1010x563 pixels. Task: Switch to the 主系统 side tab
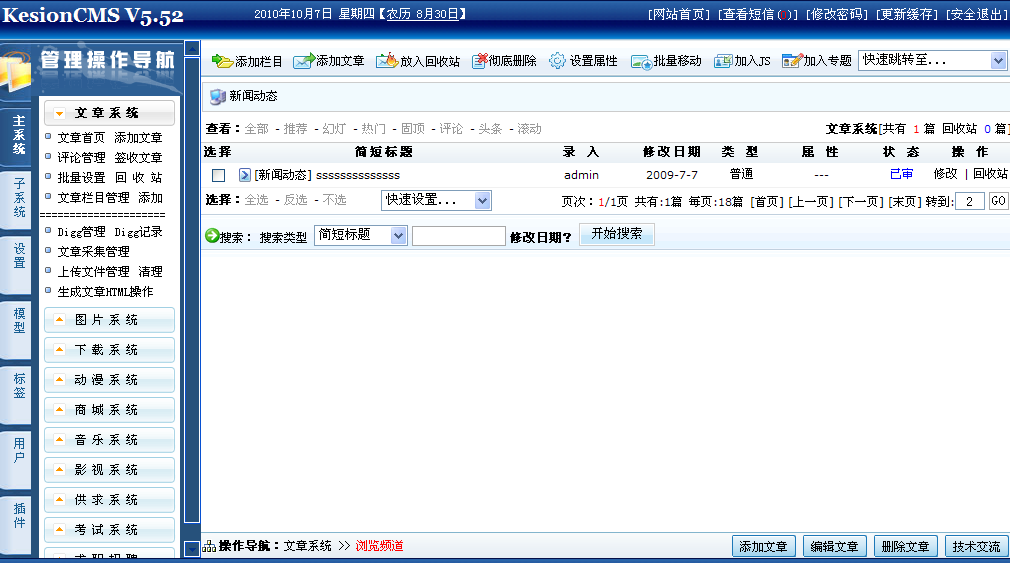[17, 135]
